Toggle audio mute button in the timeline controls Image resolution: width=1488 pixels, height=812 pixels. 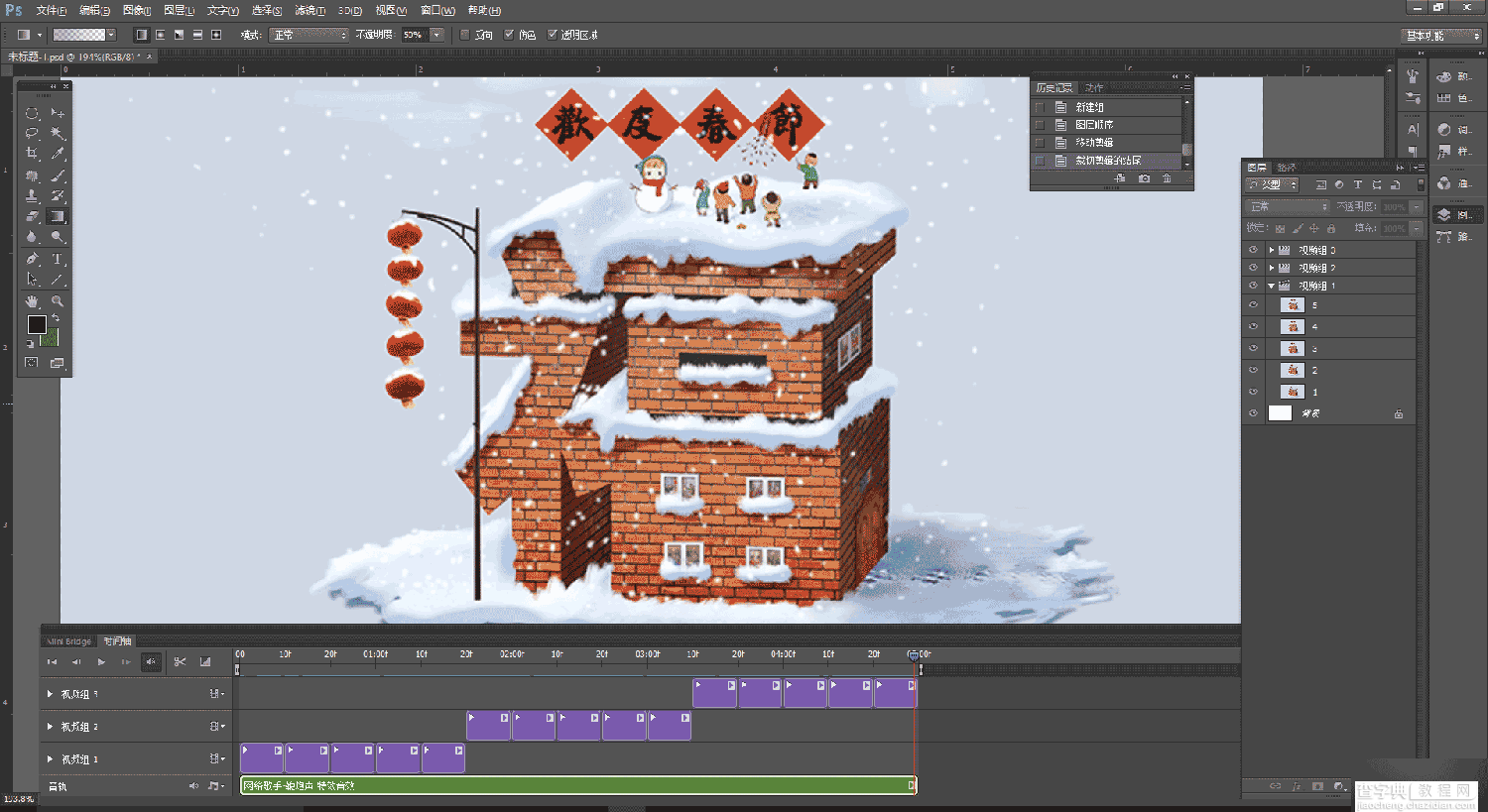coord(151,661)
